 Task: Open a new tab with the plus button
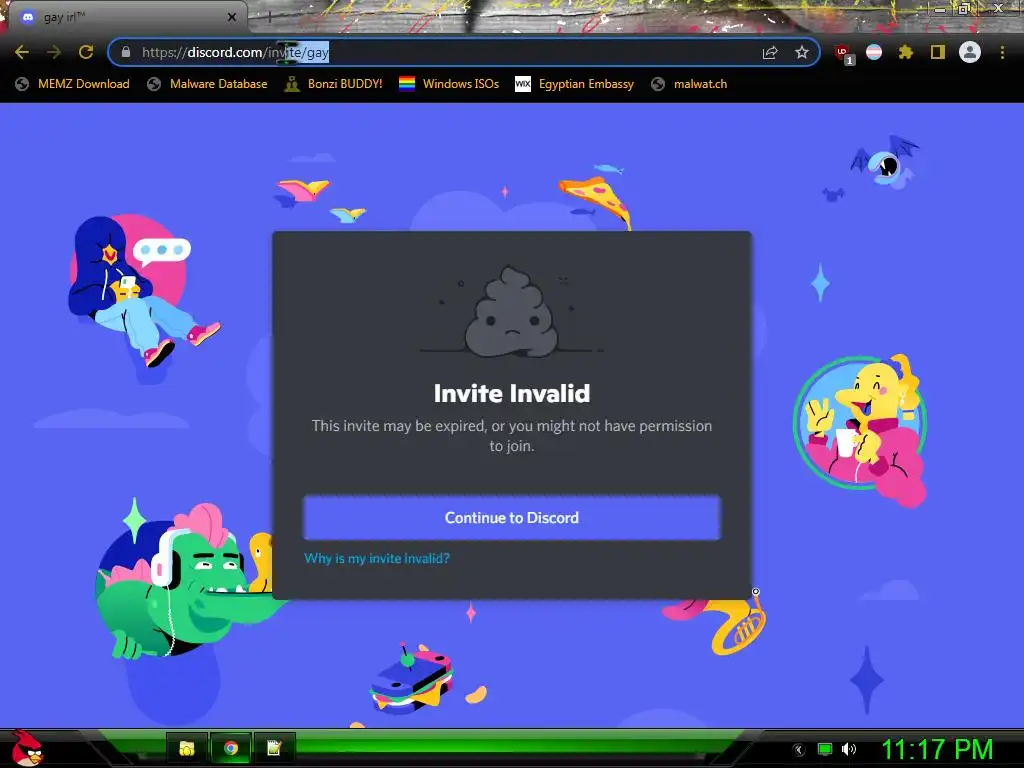click(269, 18)
